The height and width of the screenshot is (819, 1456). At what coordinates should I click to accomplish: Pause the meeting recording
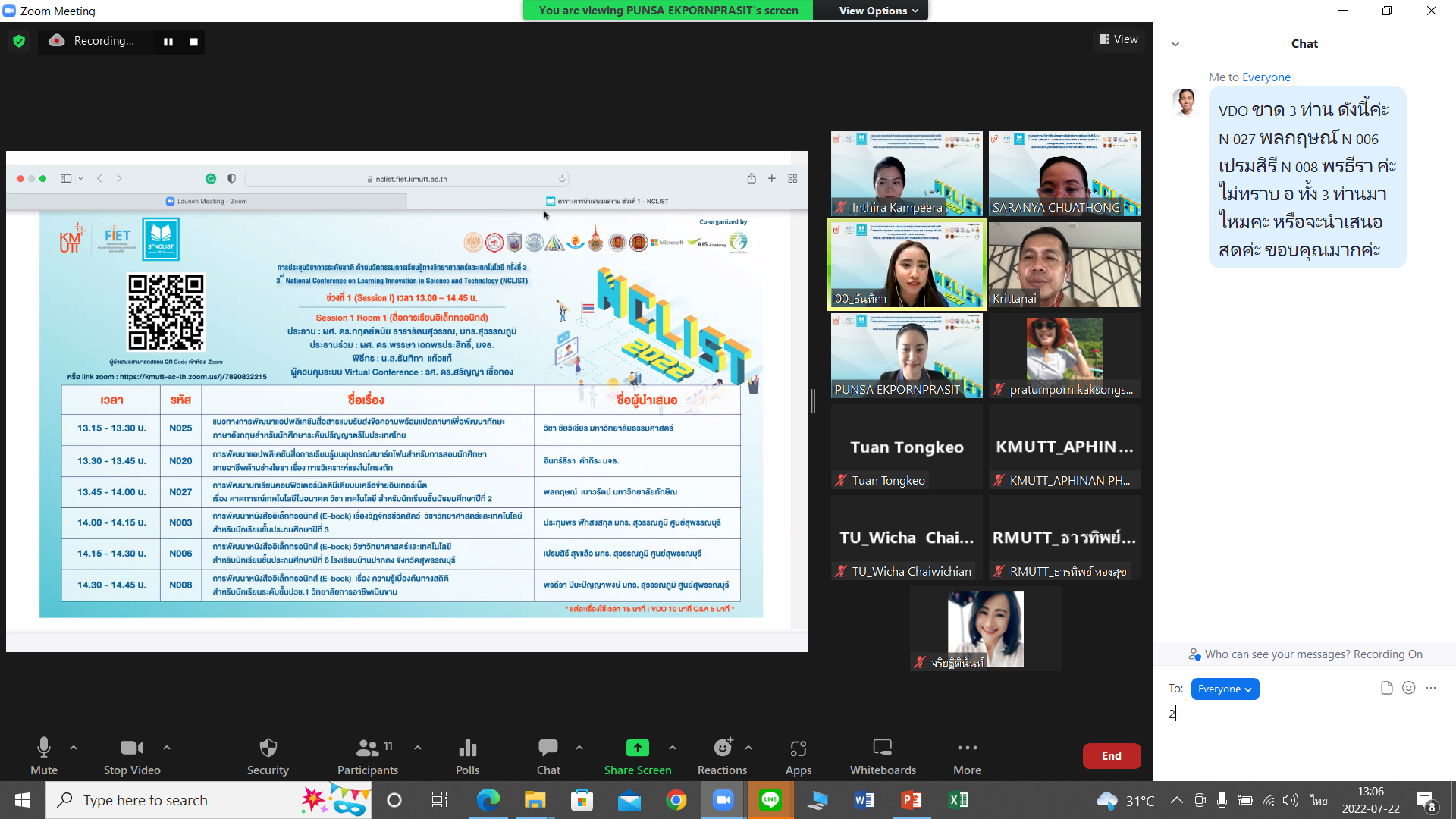[x=168, y=42]
